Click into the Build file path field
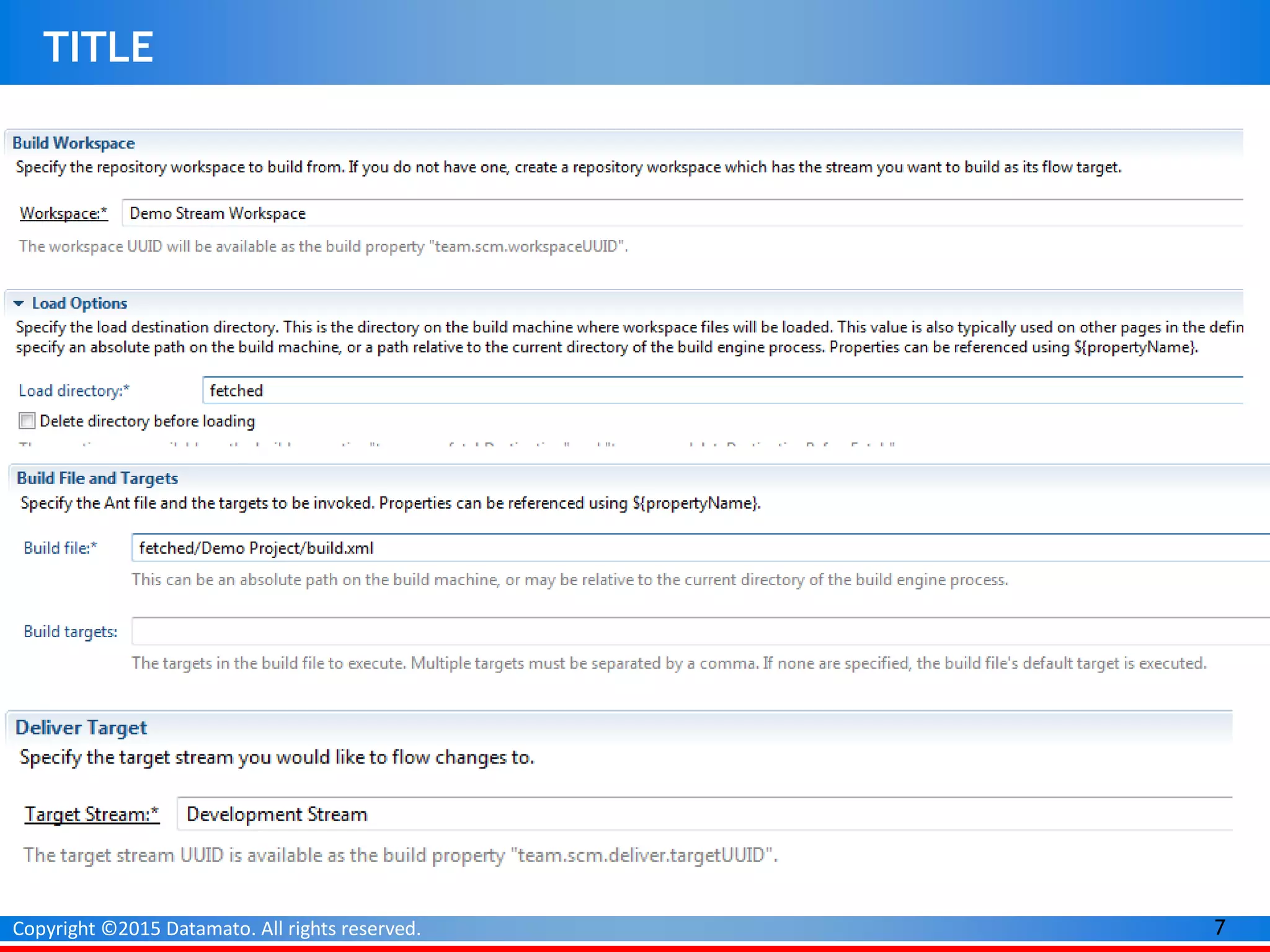Image resolution: width=1270 pixels, height=952 pixels. click(x=701, y=548)
